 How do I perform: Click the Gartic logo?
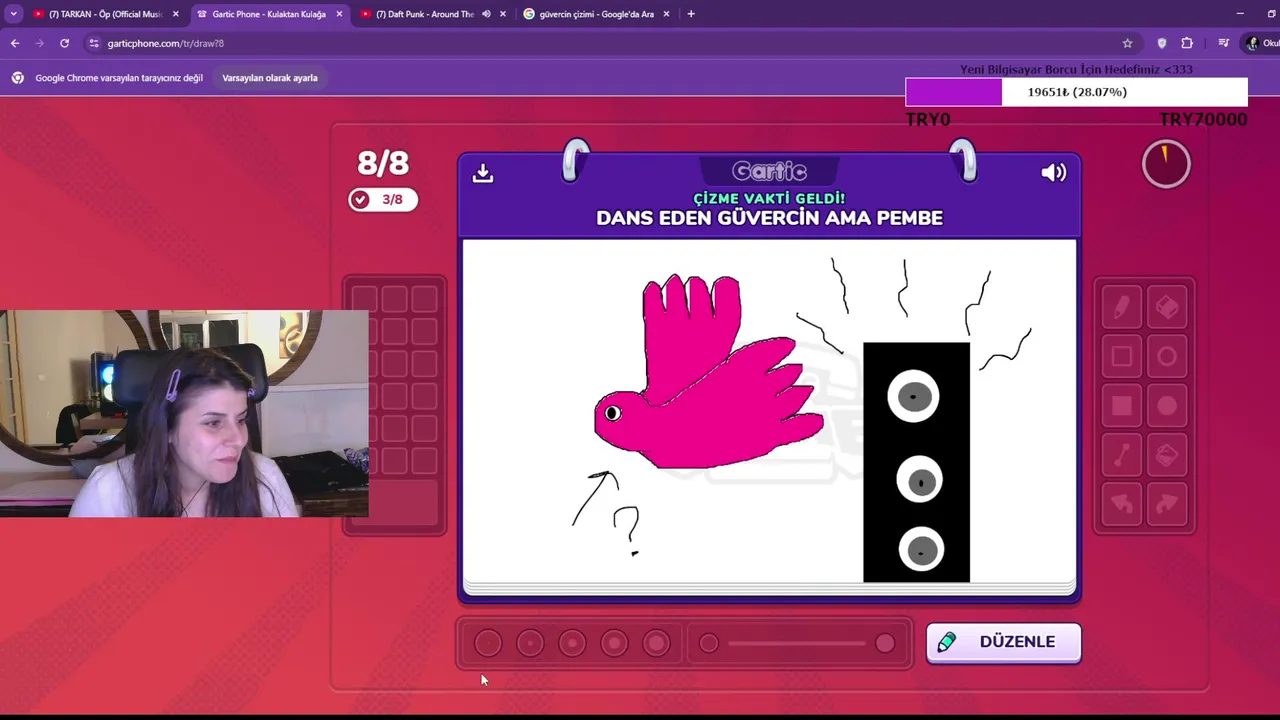769,172
